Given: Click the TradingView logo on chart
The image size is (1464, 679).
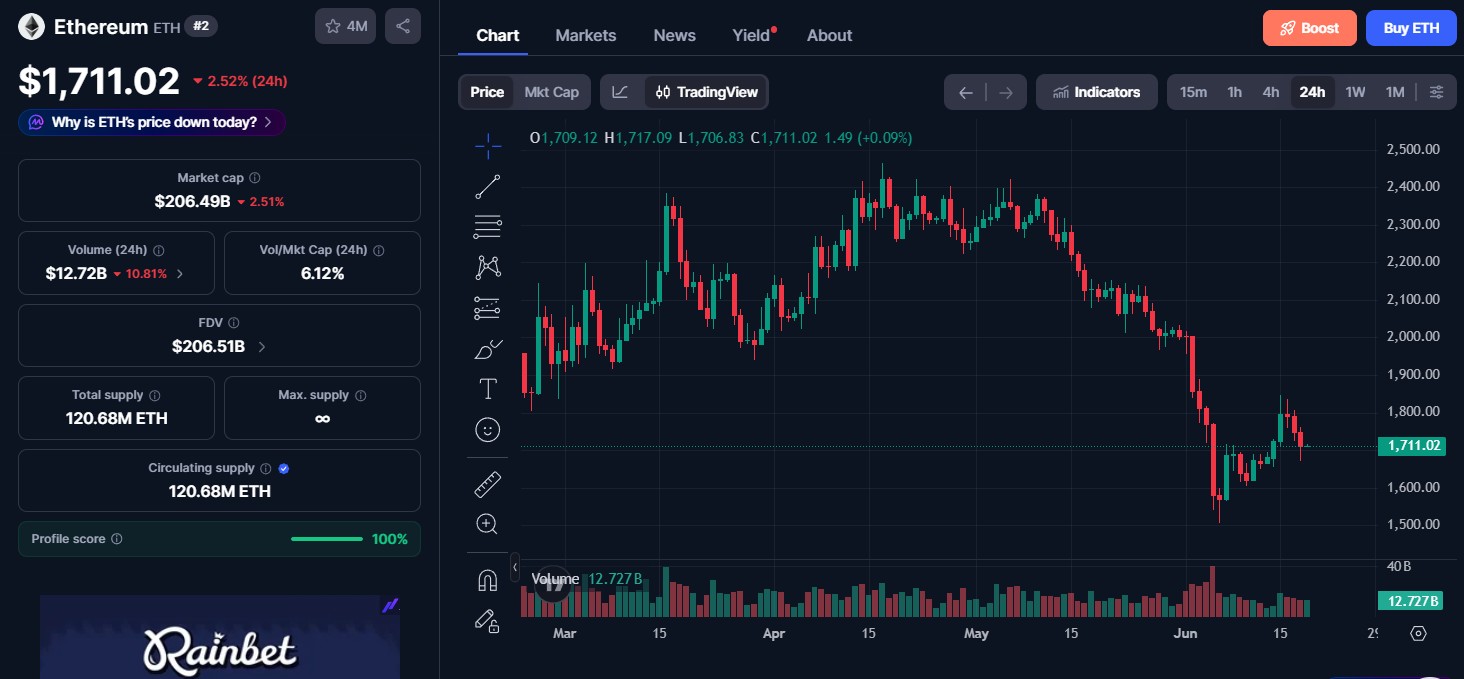Looking at the screenshot, I should (551, 584).
